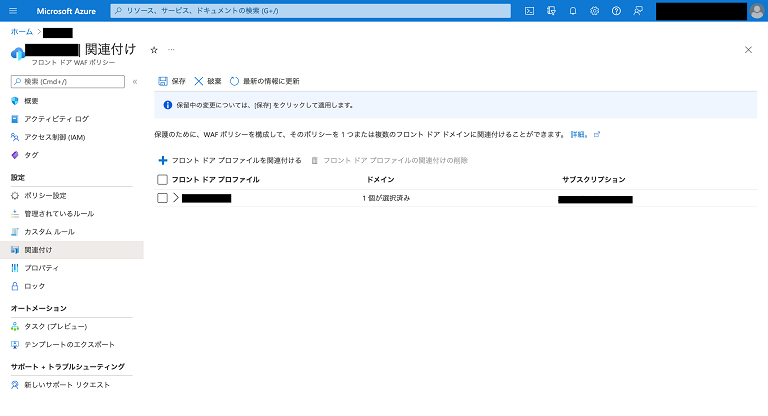The image size is (768, 416).
Task: Open the more options ellipsis beside title
Action: (x=171, y=49)
